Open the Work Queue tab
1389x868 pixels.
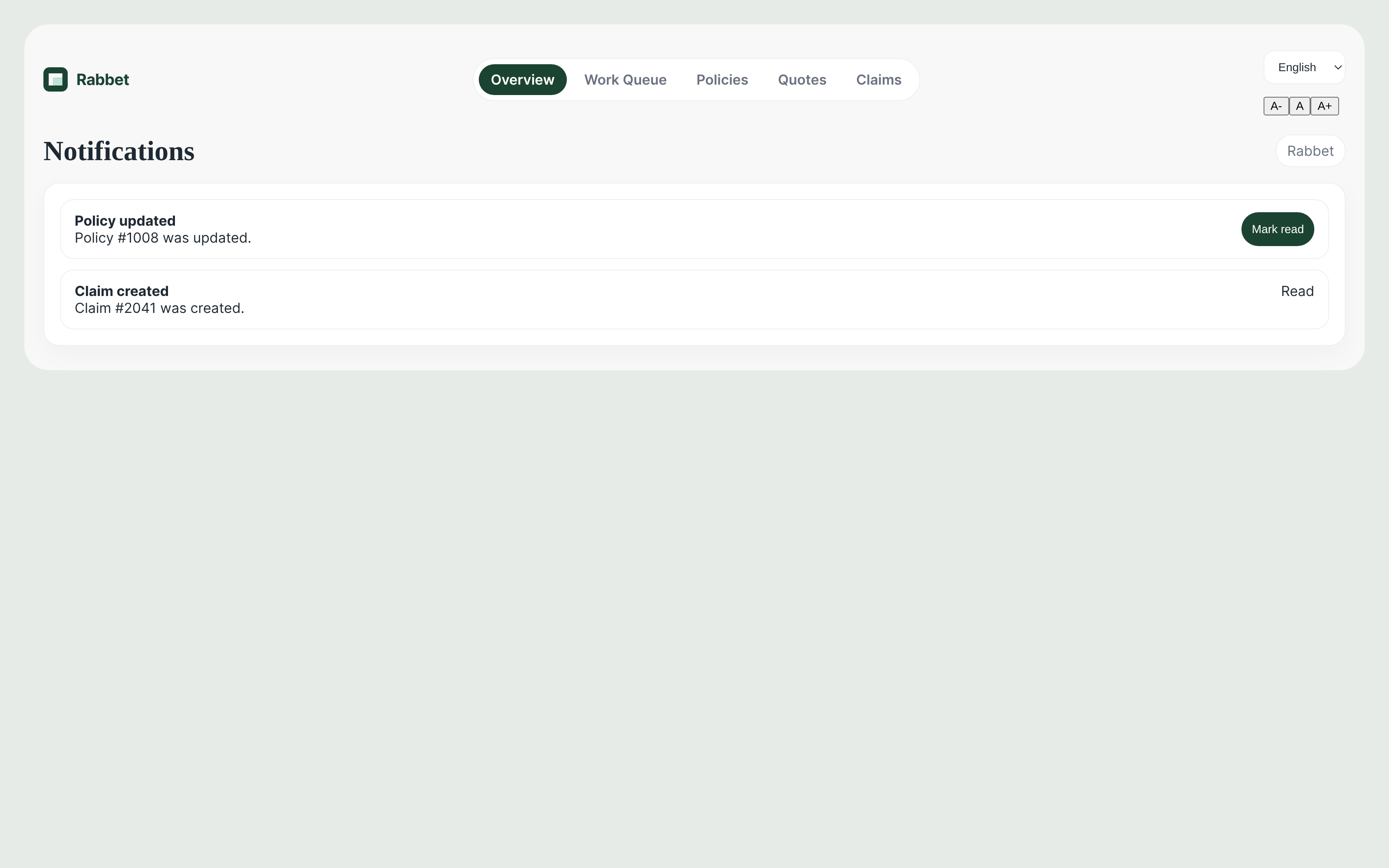coord(625,80)
